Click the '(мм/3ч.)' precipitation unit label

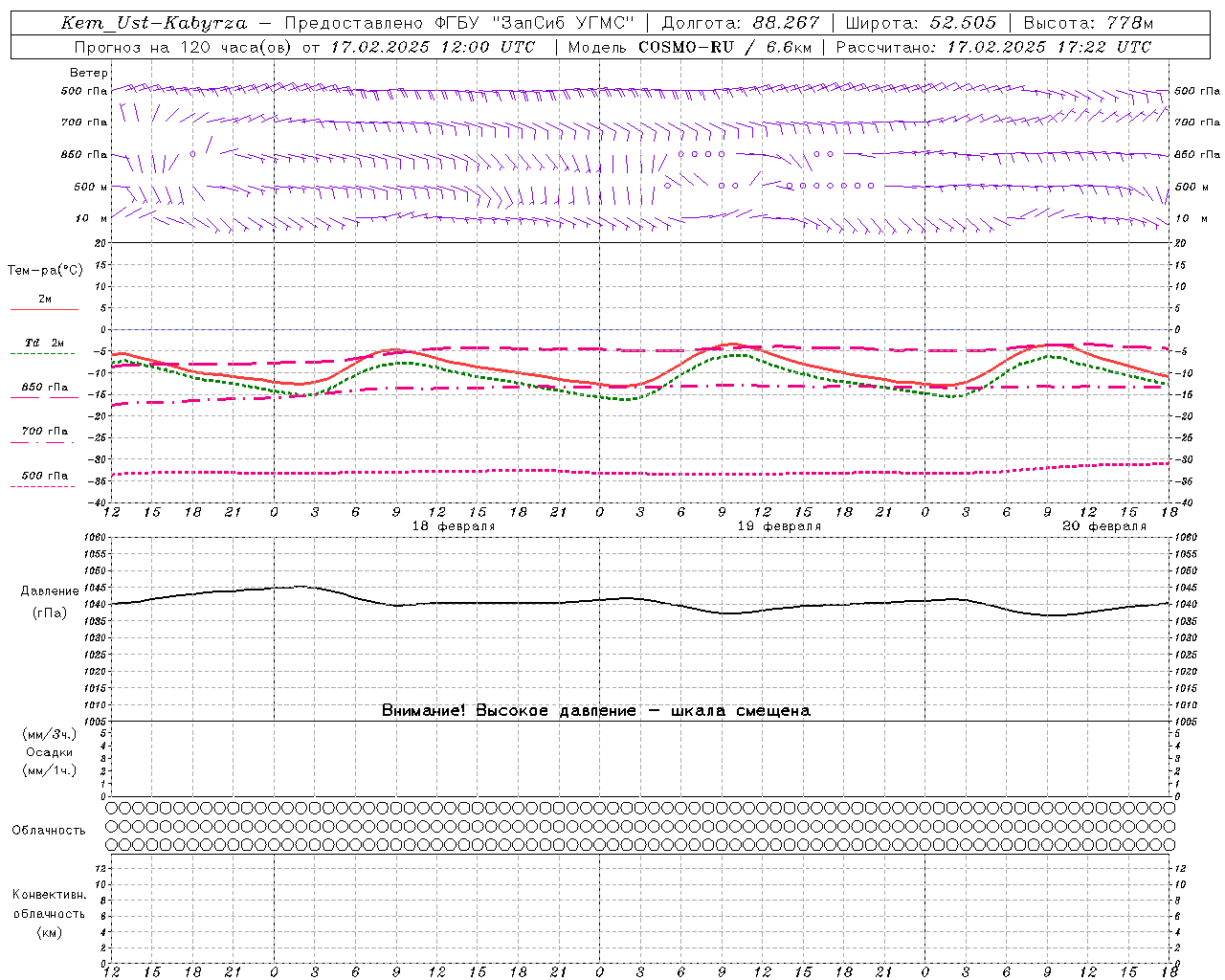click(x=50, y=734)
